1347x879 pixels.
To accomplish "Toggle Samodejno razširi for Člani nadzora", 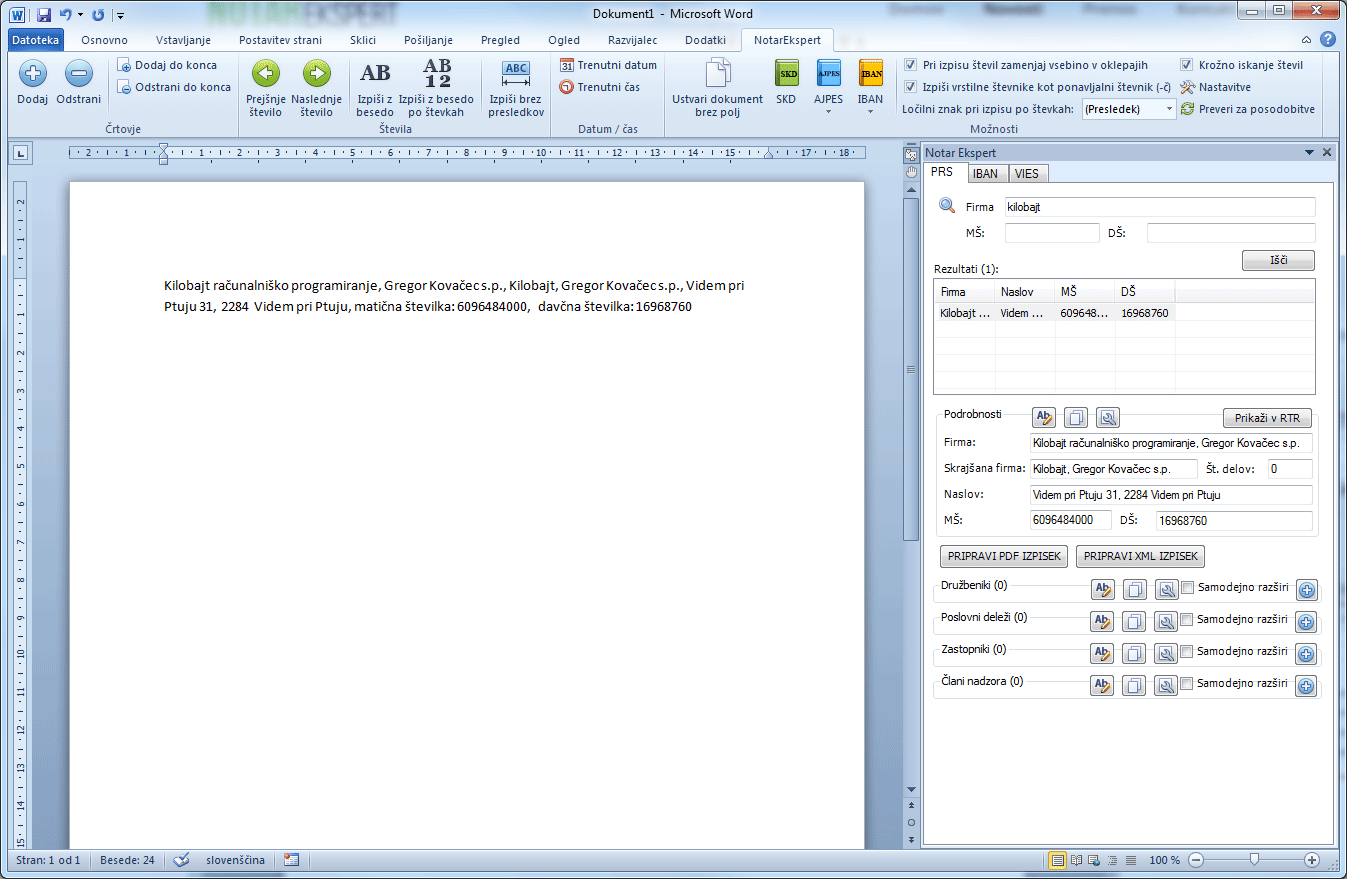I will pos(1187,684).
